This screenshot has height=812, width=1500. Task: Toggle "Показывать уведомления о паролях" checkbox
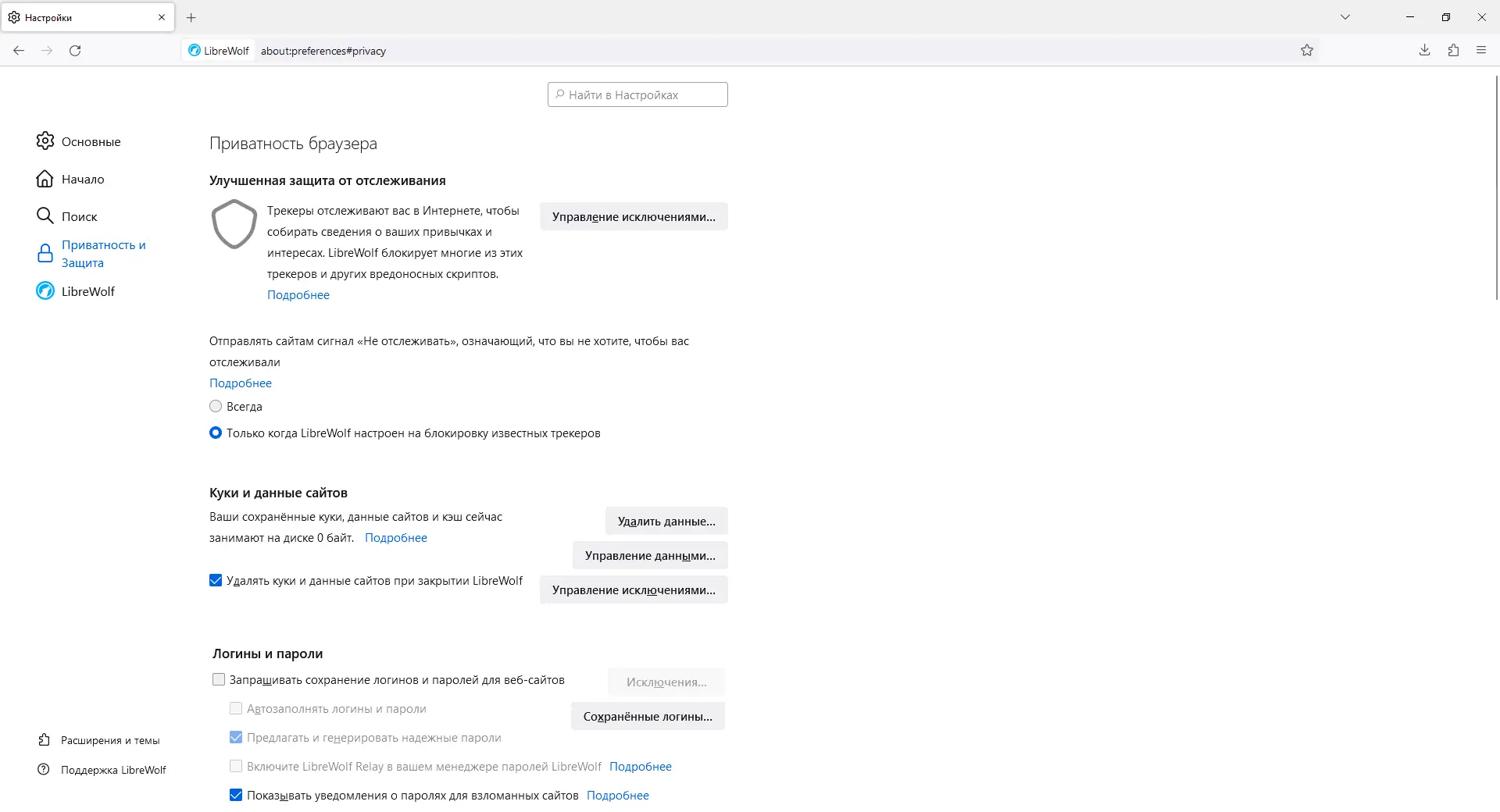coord(236,796)
